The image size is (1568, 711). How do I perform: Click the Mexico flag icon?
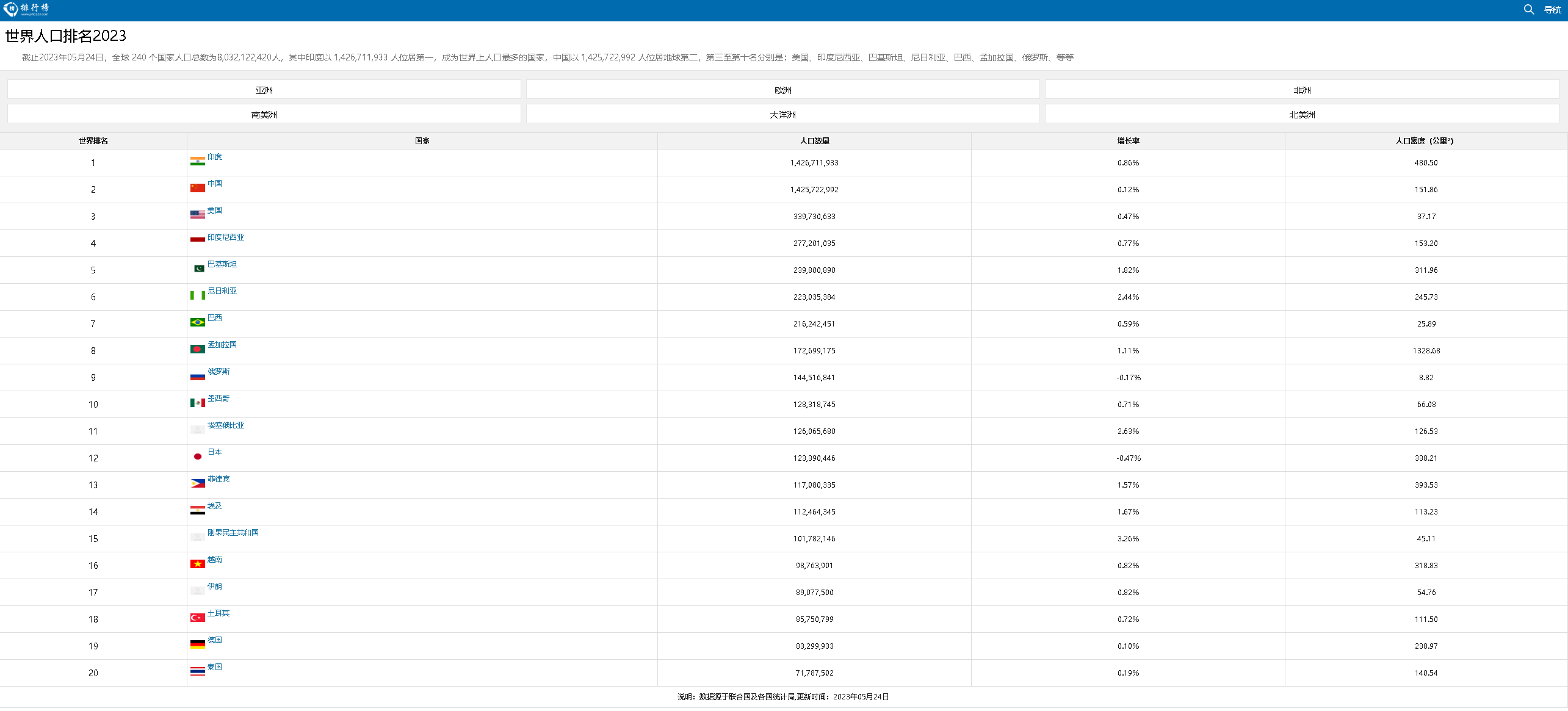pyautogui.click(x=197, y=403)
